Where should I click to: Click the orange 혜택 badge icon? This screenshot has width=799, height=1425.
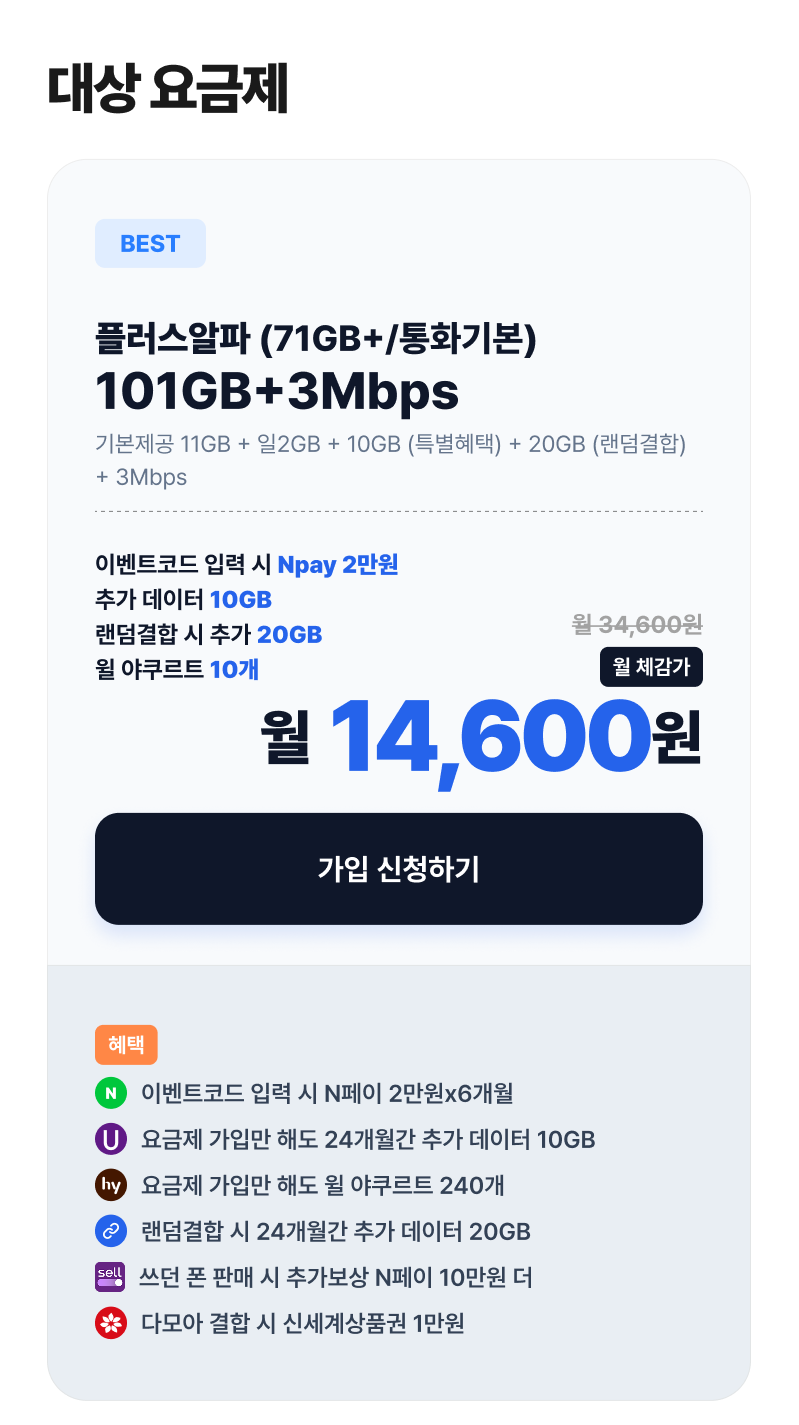pyautogui.click(x=126, y=1044)
